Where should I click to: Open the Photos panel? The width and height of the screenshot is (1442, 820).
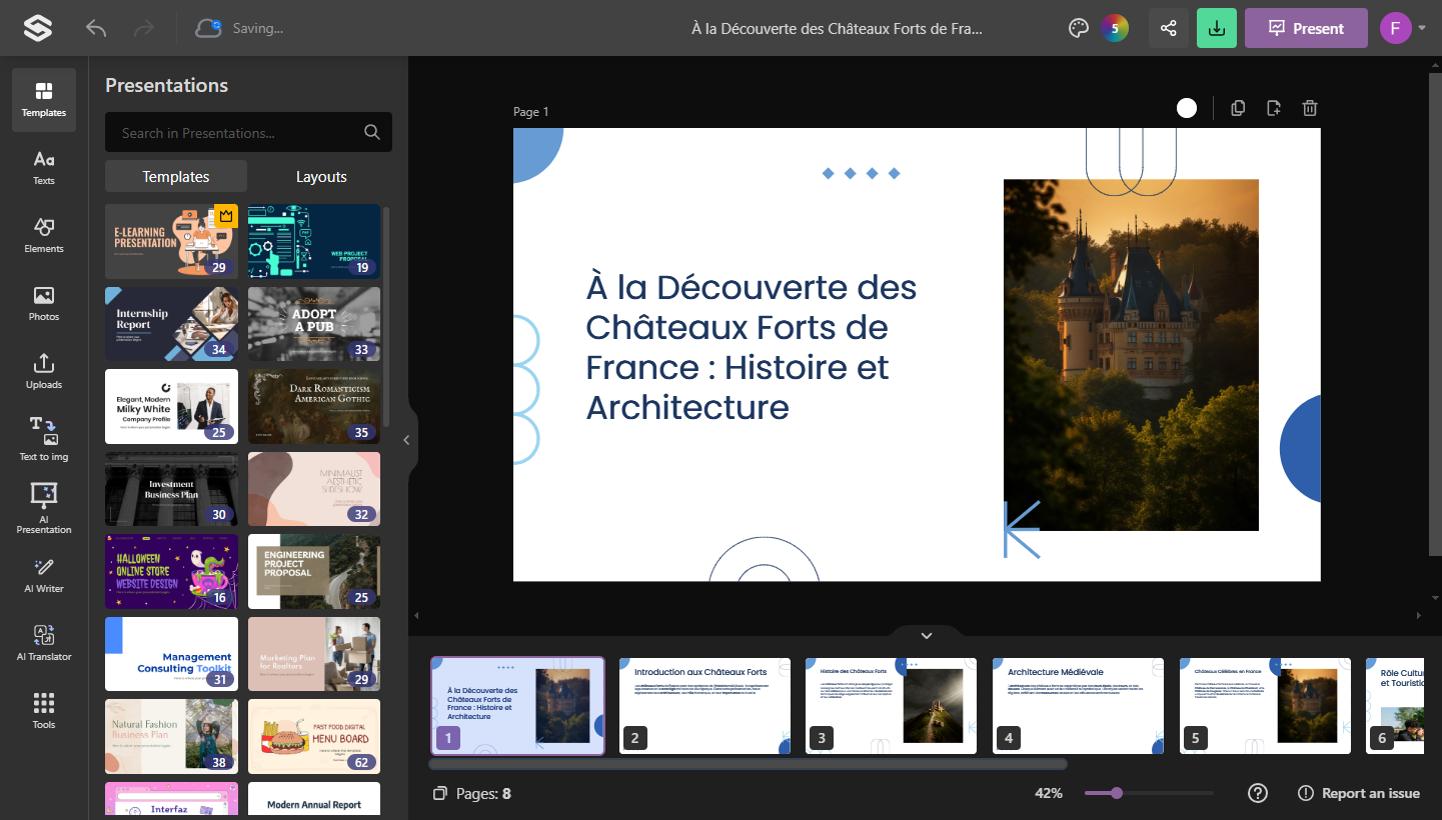coord(43,303)
